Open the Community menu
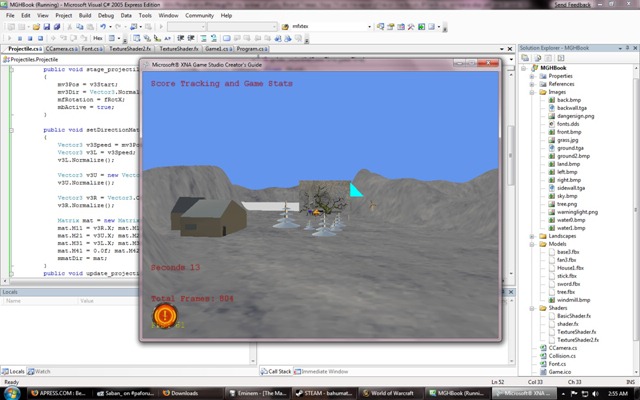The image size is (640, 400). 200,16
